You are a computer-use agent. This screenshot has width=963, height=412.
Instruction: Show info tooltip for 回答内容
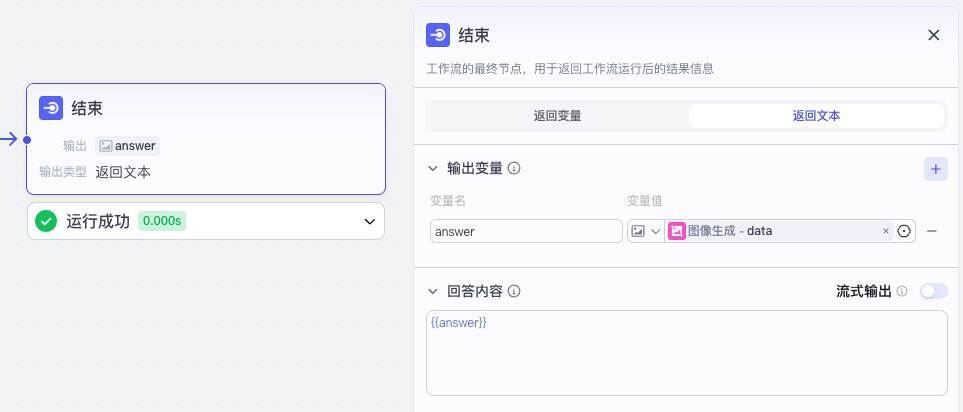[x=515, y=291]
